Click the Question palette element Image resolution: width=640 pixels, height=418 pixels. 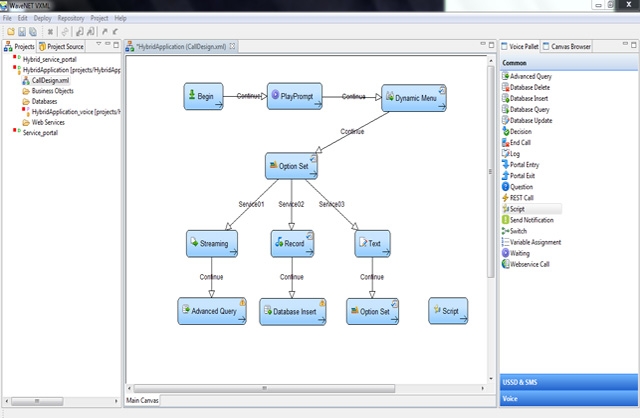point(523,187)
